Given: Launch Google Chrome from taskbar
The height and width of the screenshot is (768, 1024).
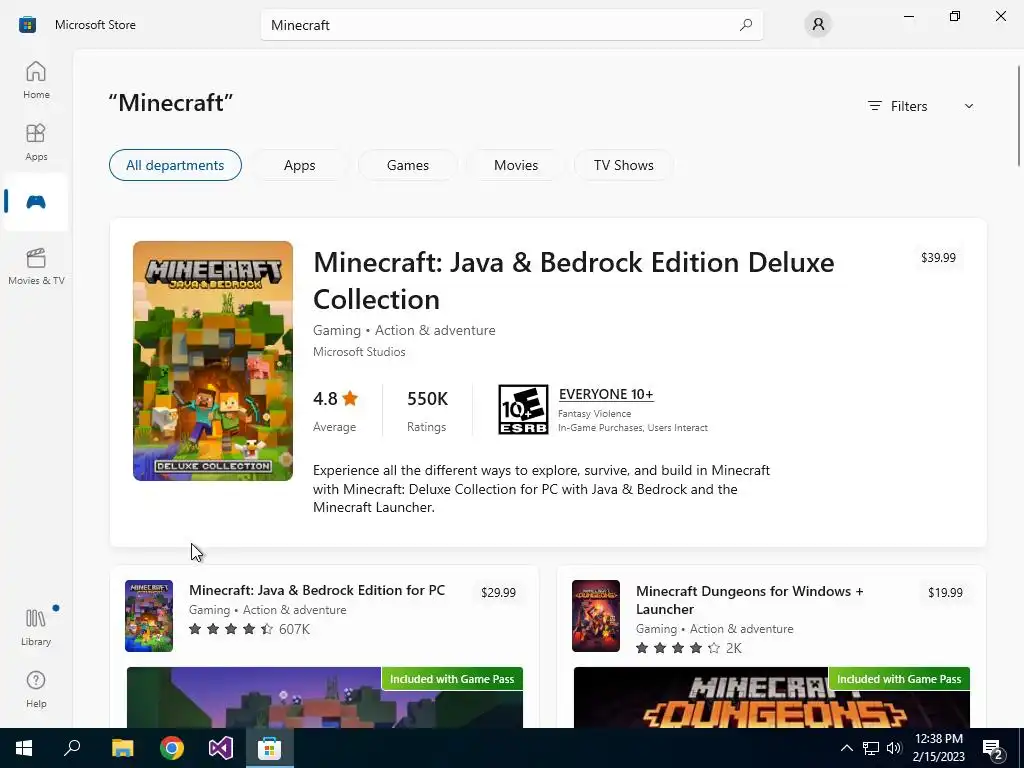Looking at the screenshot, I should coord(172,748).
